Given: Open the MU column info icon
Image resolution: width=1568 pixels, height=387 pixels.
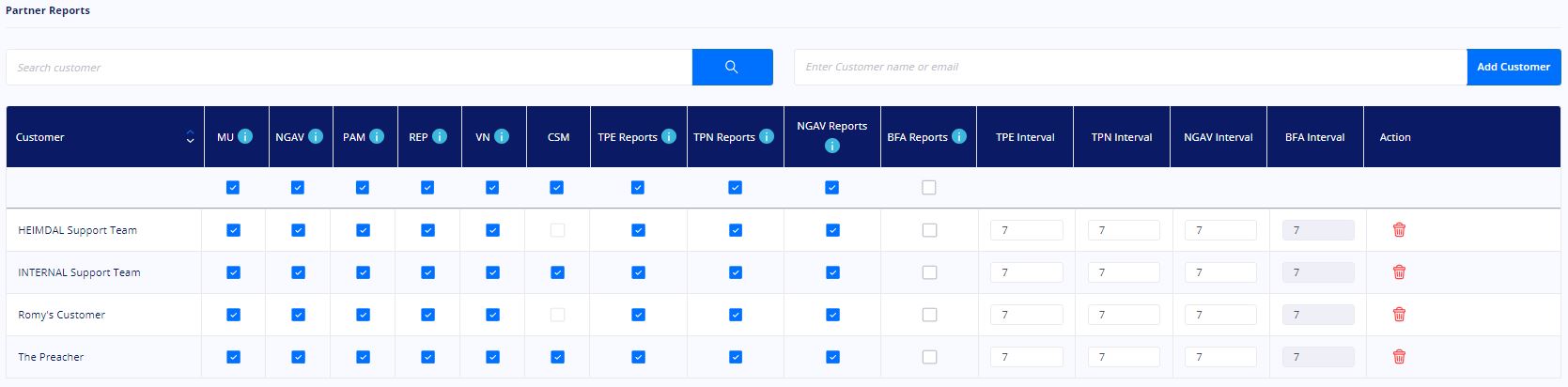Looking at the screenshot, I should pos(245,136).
